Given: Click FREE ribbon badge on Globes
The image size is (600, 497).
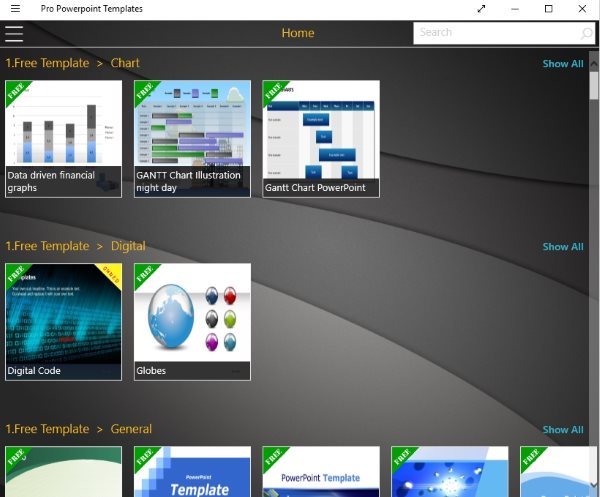Looking at the screenshot, I should click(146, 275).
